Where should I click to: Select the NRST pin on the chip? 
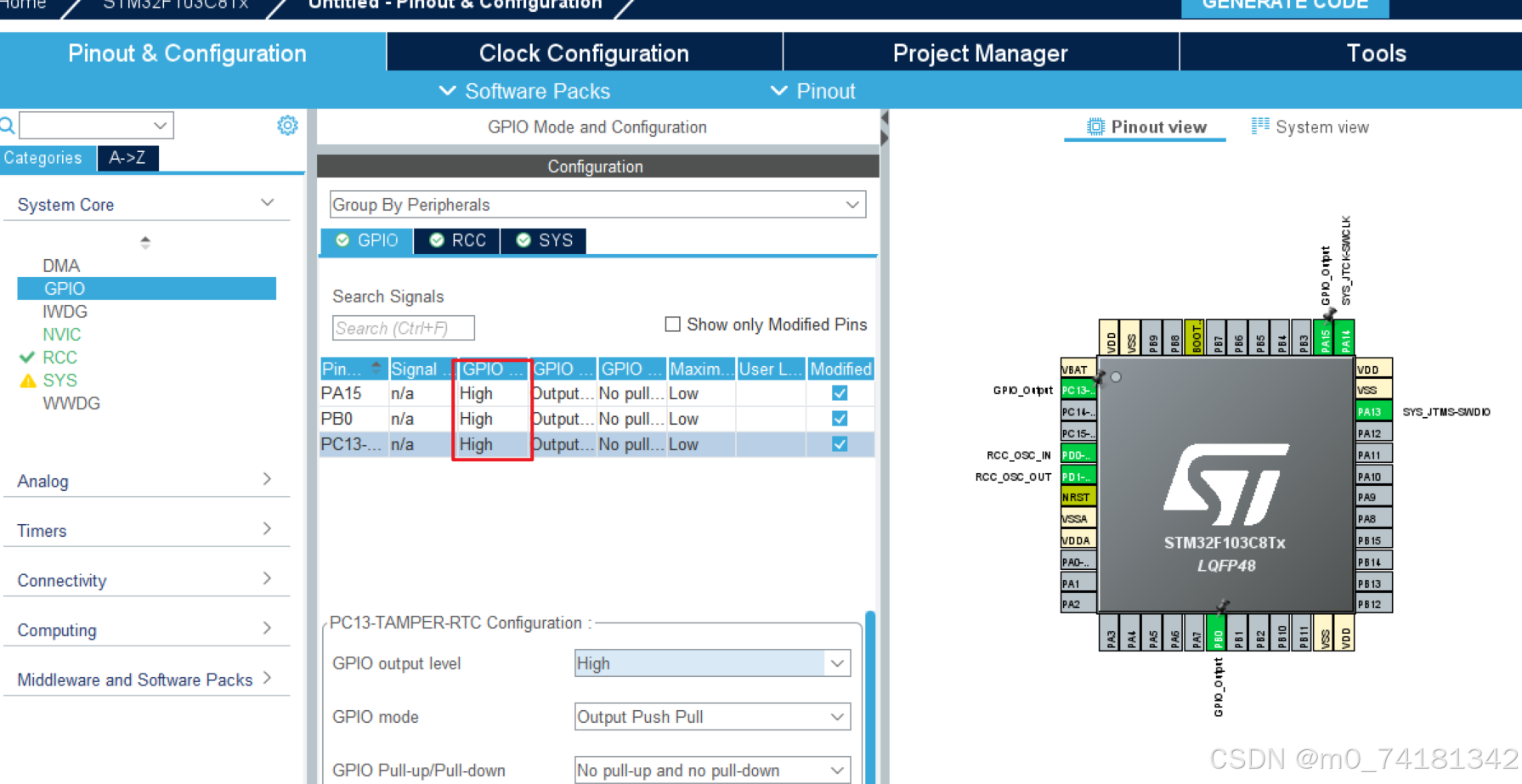click(x=1078, y=497)
